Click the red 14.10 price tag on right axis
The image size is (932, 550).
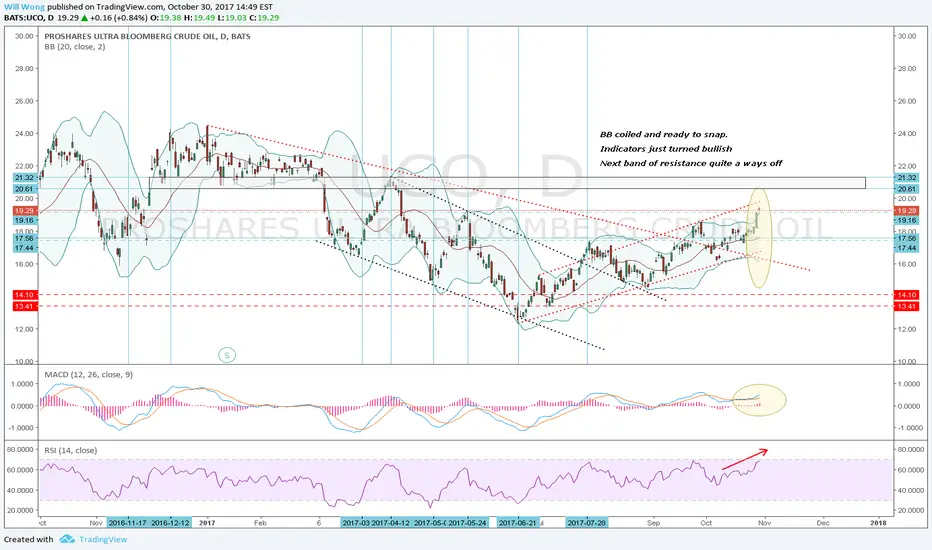pos(906,294)
